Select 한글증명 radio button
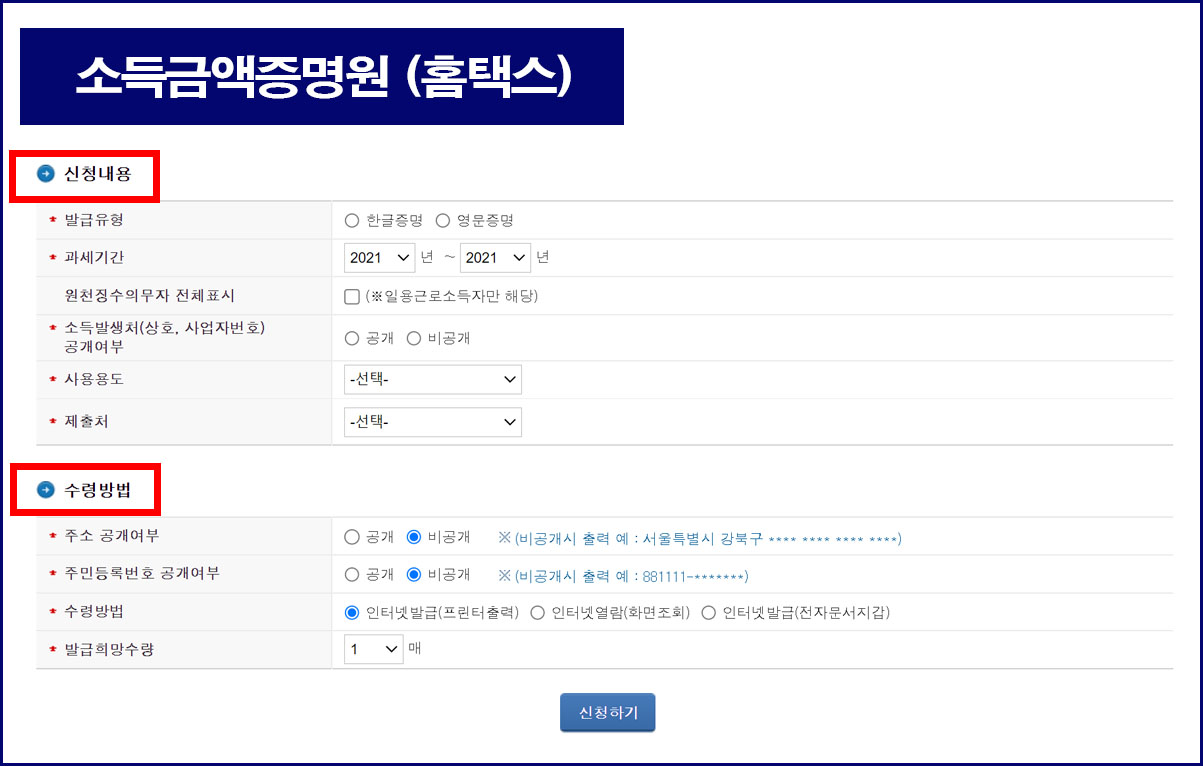 (352, 220)
